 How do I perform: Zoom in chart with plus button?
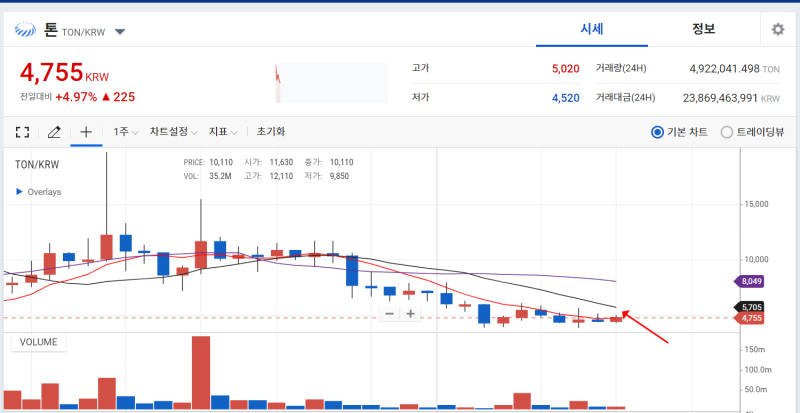[x=410, y=313]
